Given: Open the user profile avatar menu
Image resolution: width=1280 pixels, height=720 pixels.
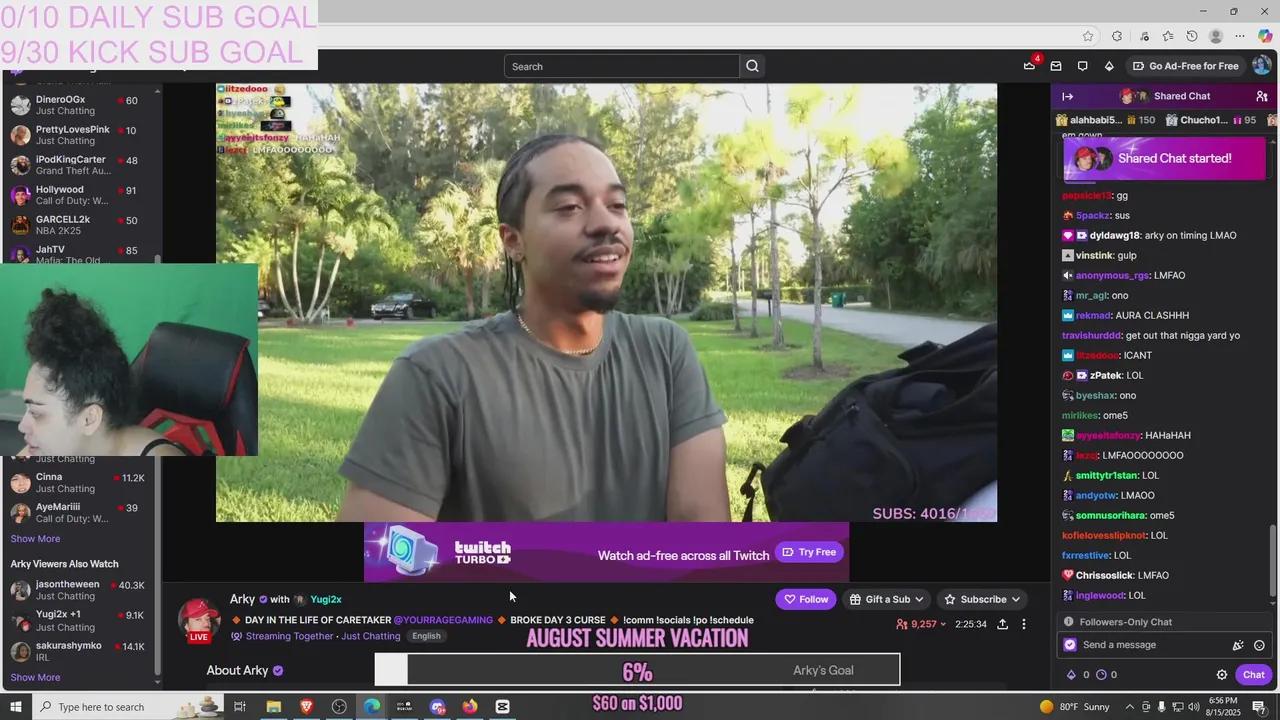Looking at the screenshot, I should [1261, 66].
